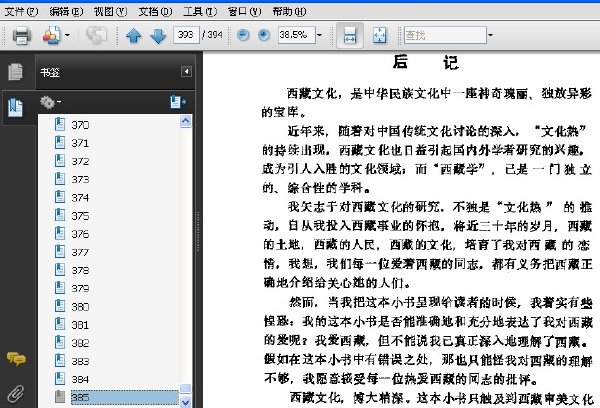
Task: Select bookmark 380
Action: pyautogui.click(x=80, y=307)
